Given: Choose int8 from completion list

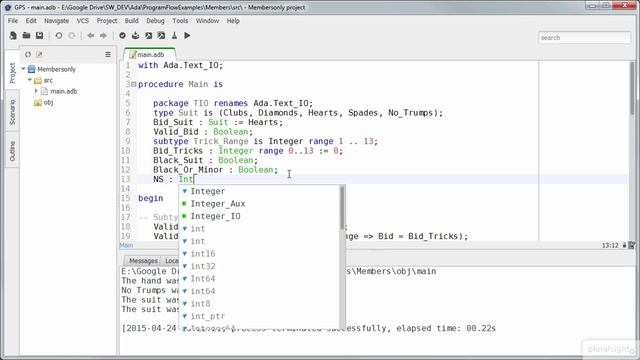Looking at the screenshot, I should click(260, 304).
